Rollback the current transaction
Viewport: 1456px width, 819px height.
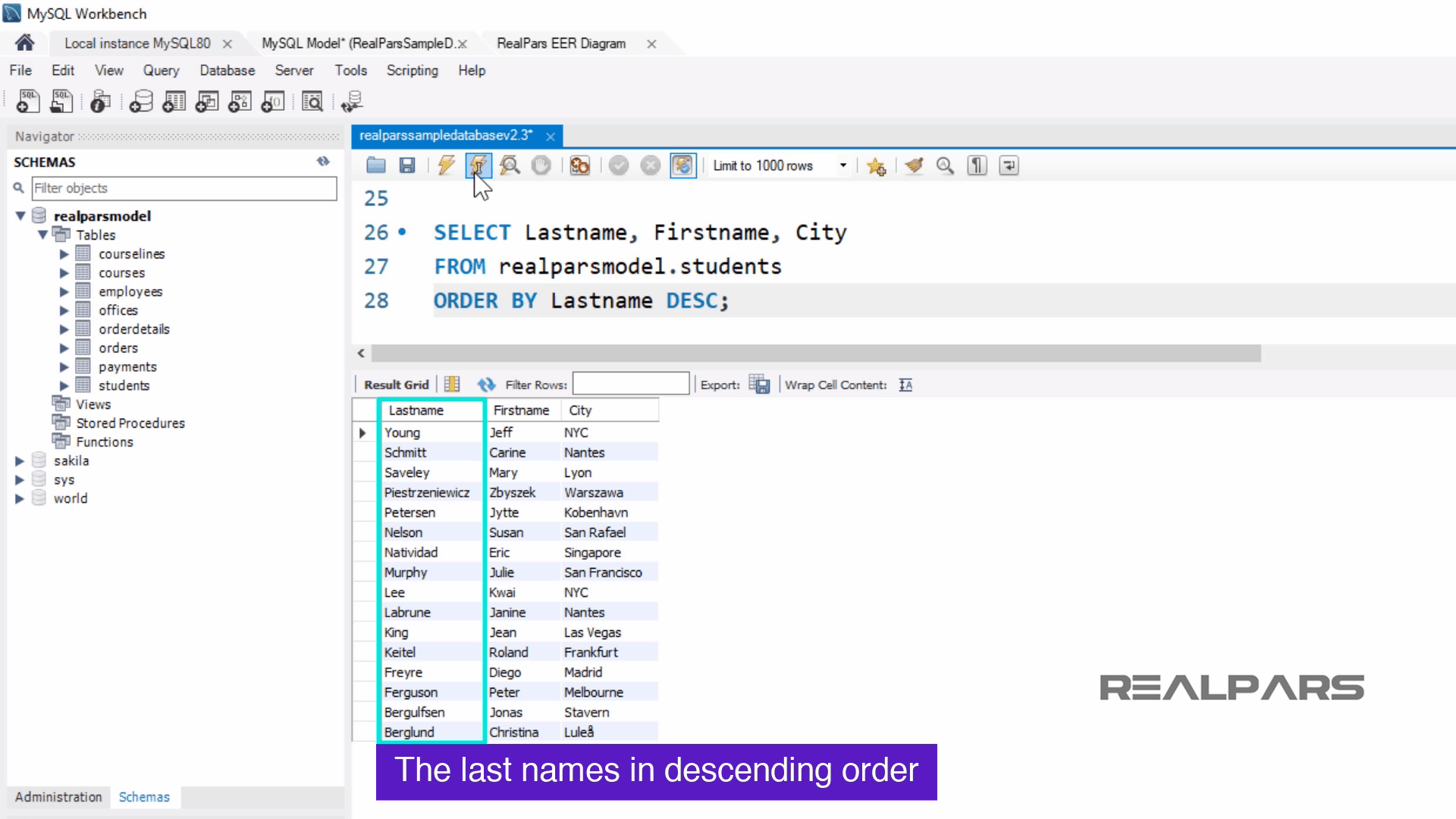point(650,165)
